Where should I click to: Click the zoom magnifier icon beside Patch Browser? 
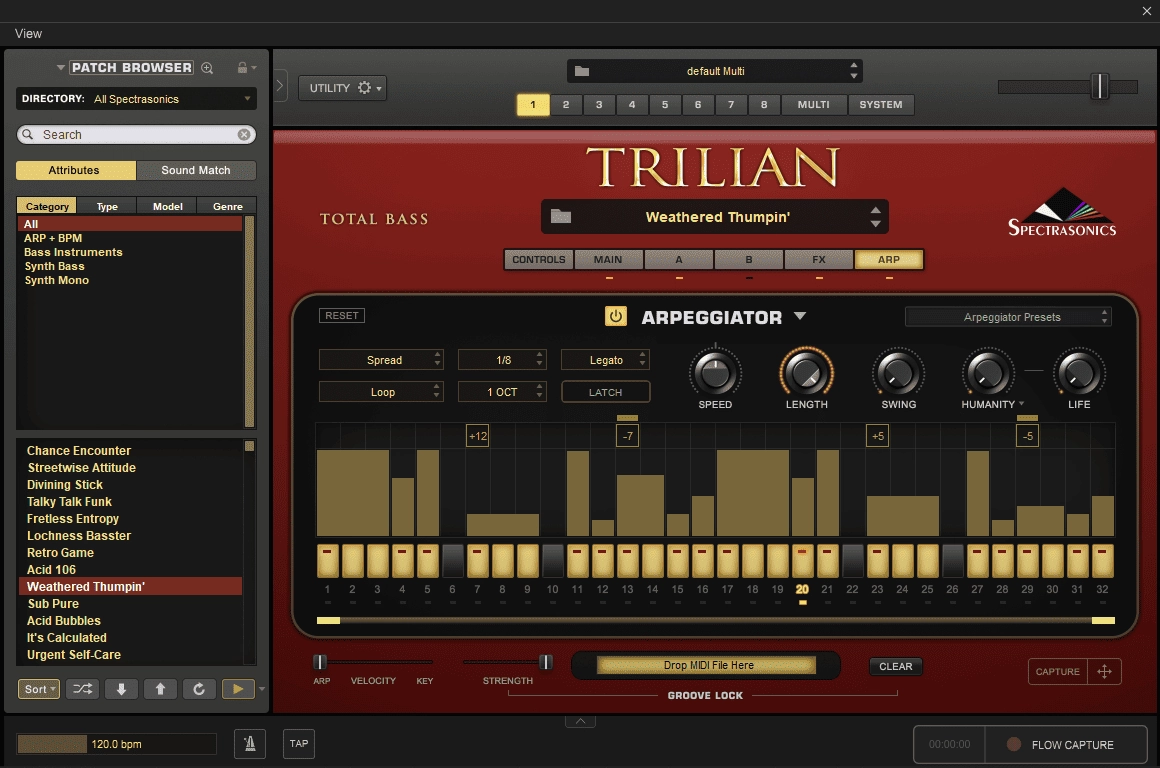207,68
